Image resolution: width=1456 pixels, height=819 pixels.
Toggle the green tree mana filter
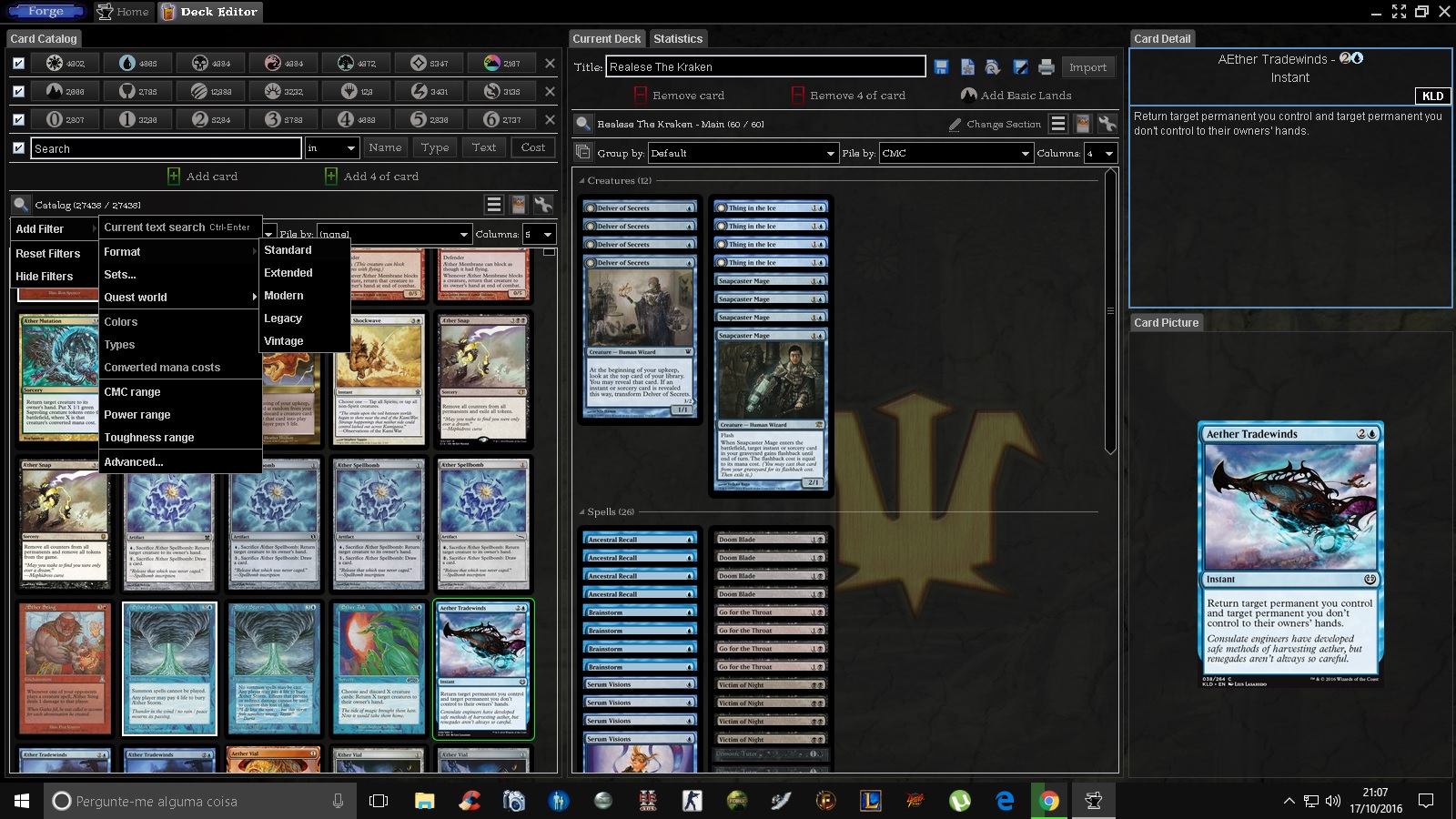coord(357,63)
